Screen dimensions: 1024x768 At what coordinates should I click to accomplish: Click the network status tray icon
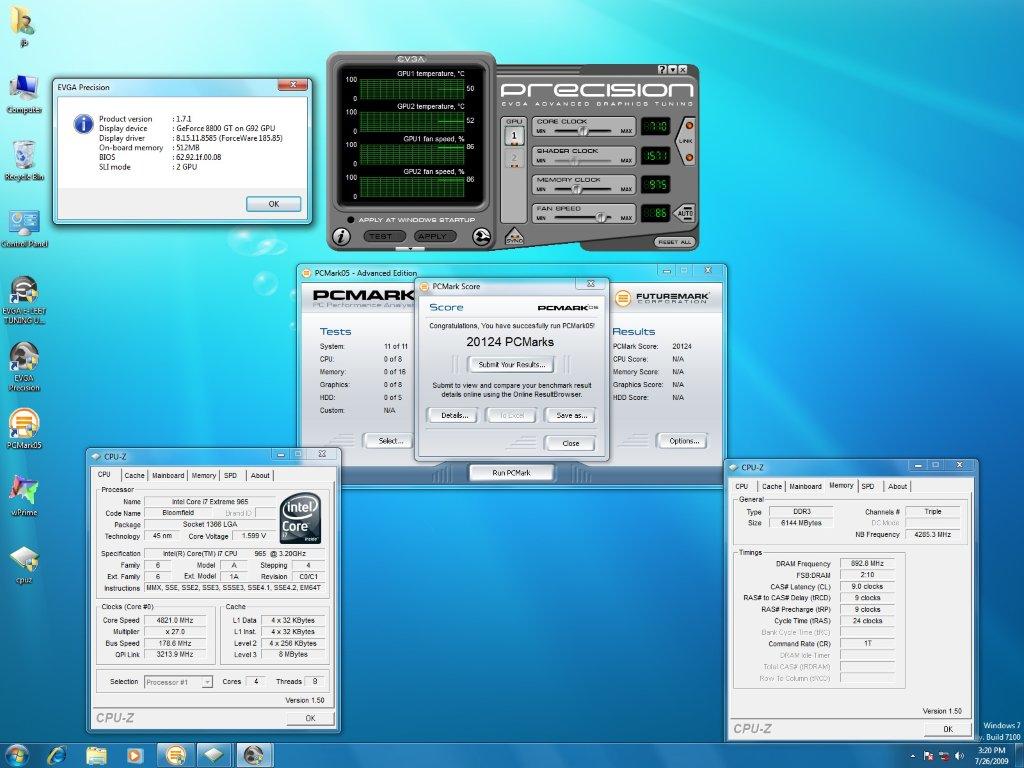tap(944, 756)
